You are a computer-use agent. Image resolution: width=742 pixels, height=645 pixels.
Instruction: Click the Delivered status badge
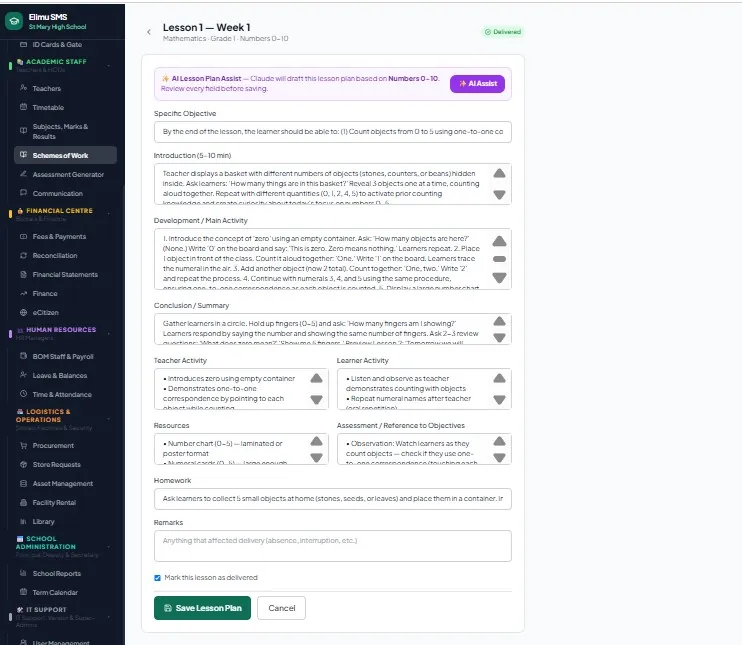pyautogui.click(x=503, y=32)
